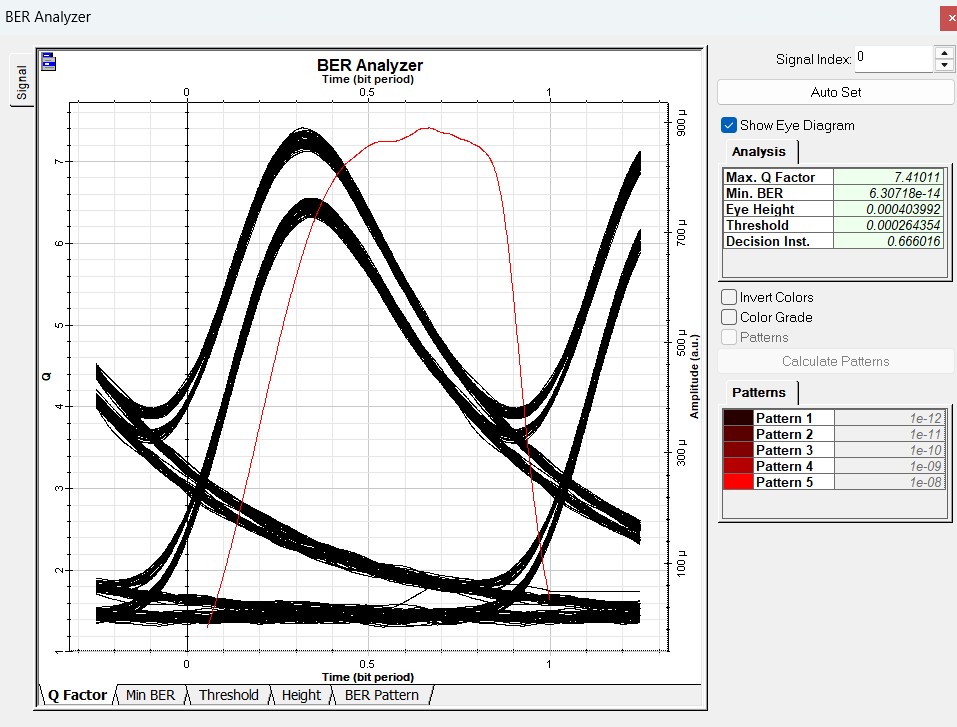Decrease Signal Index with down arrow
Viewport: 957px width, 727px height.
pos(944,66)
